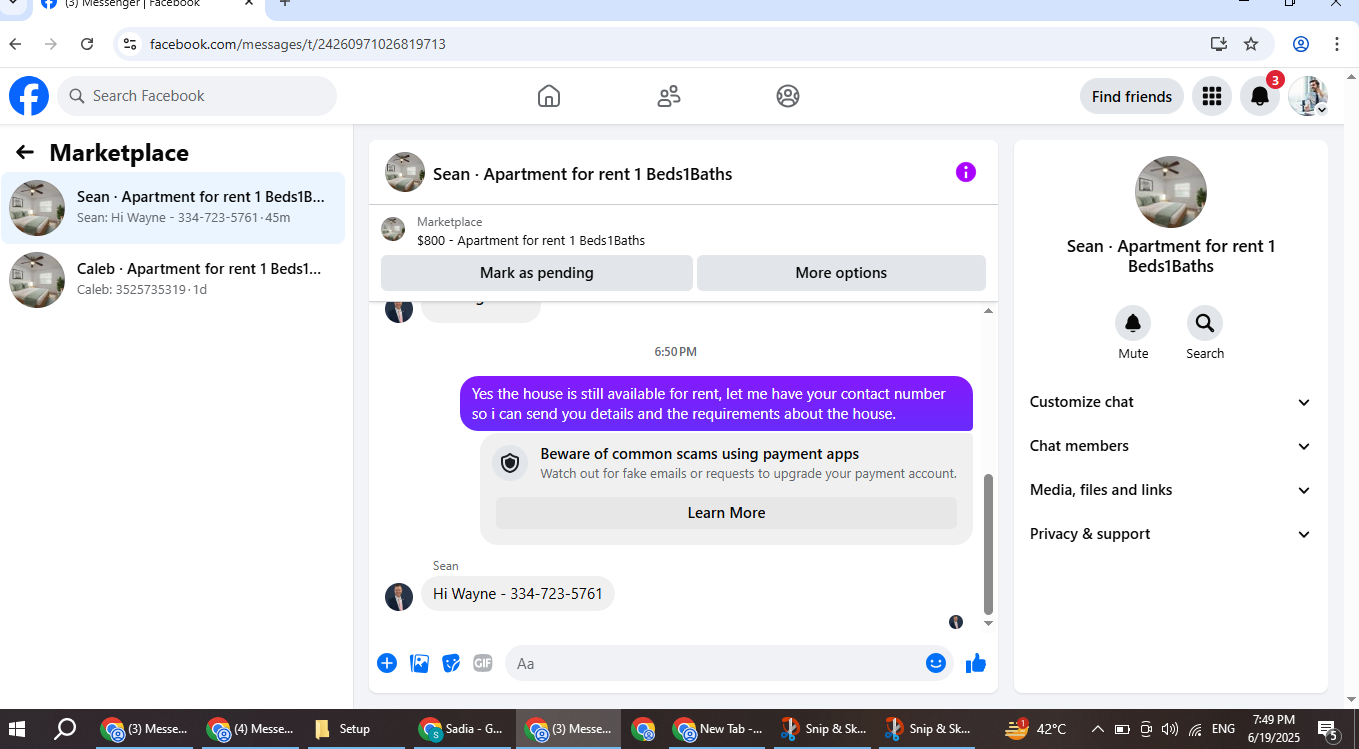The image size is (1359, 749).
Task: Click the Search Facebook field
Action: [197, 96]
